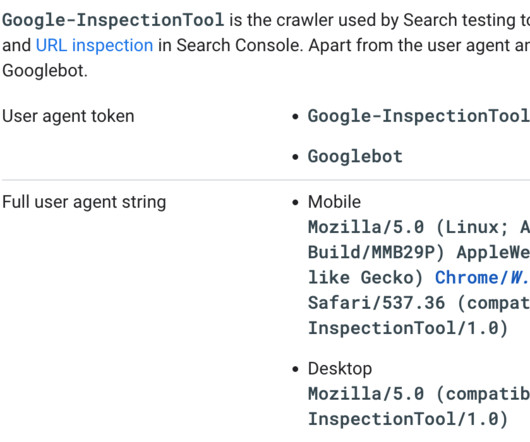The width and height of the screenshot is (530, 442).
Task: Click the 'Mozilla/5.0 (Linux;' mobile string line
Action: pyautogui.click(x=419, y=227)
